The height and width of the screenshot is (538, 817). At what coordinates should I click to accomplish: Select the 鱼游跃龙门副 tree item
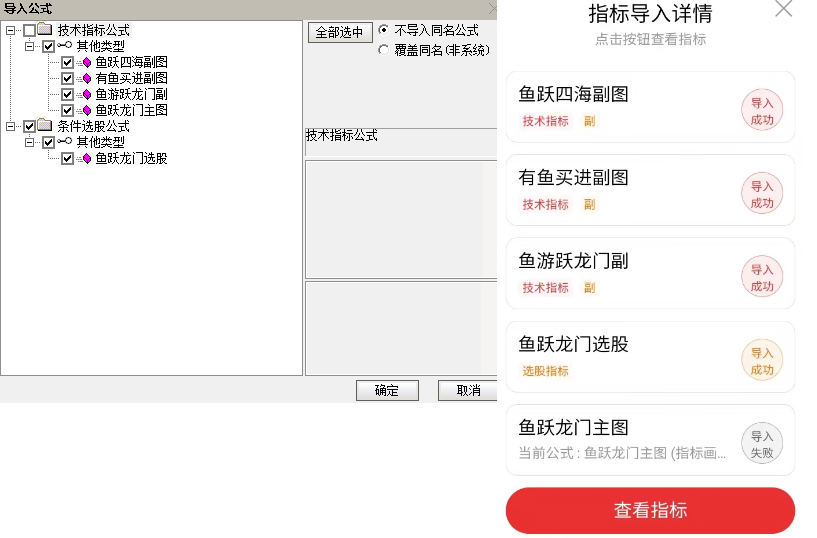[131, 94]
